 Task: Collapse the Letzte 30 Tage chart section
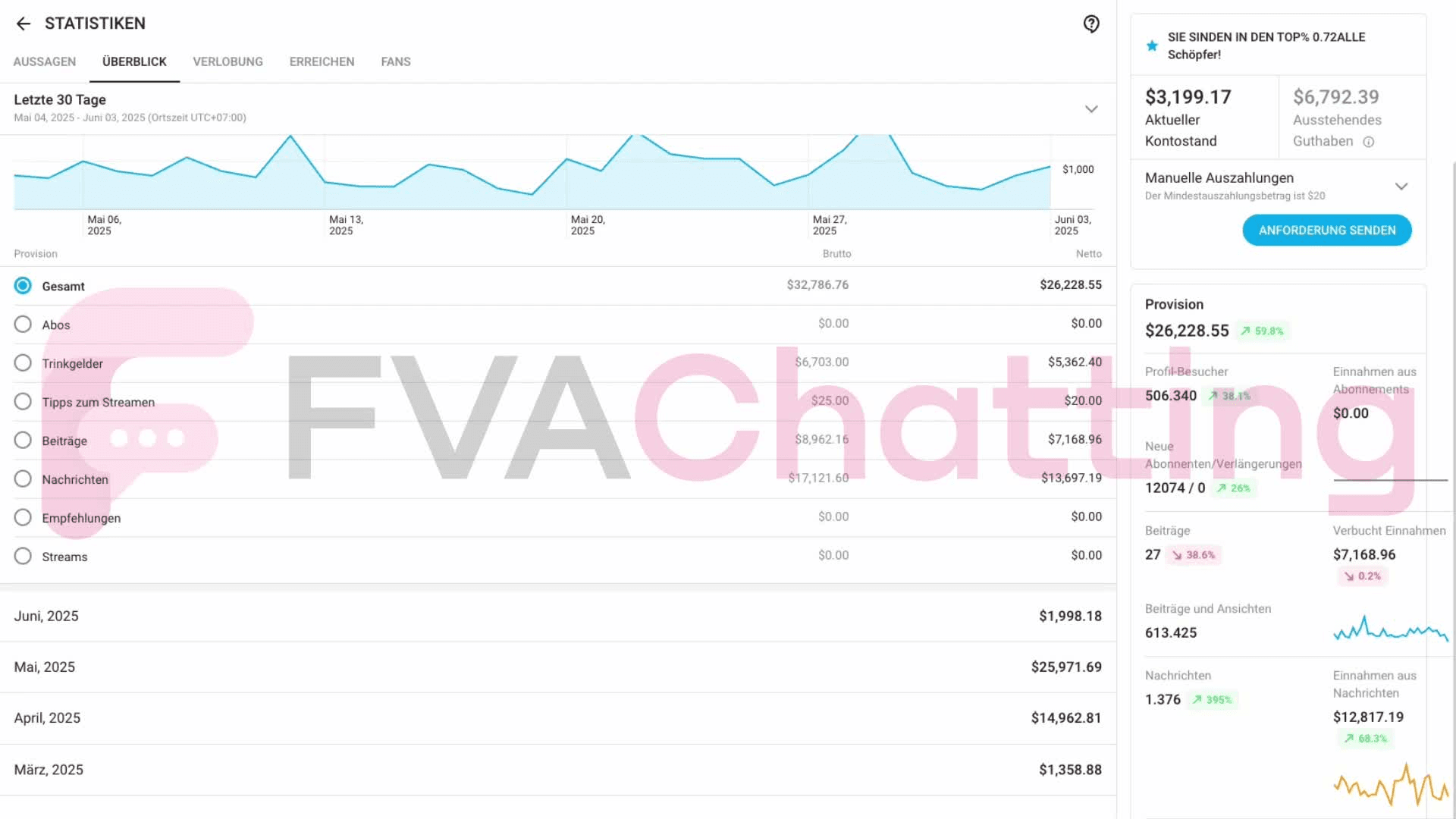pos(1091,108)
